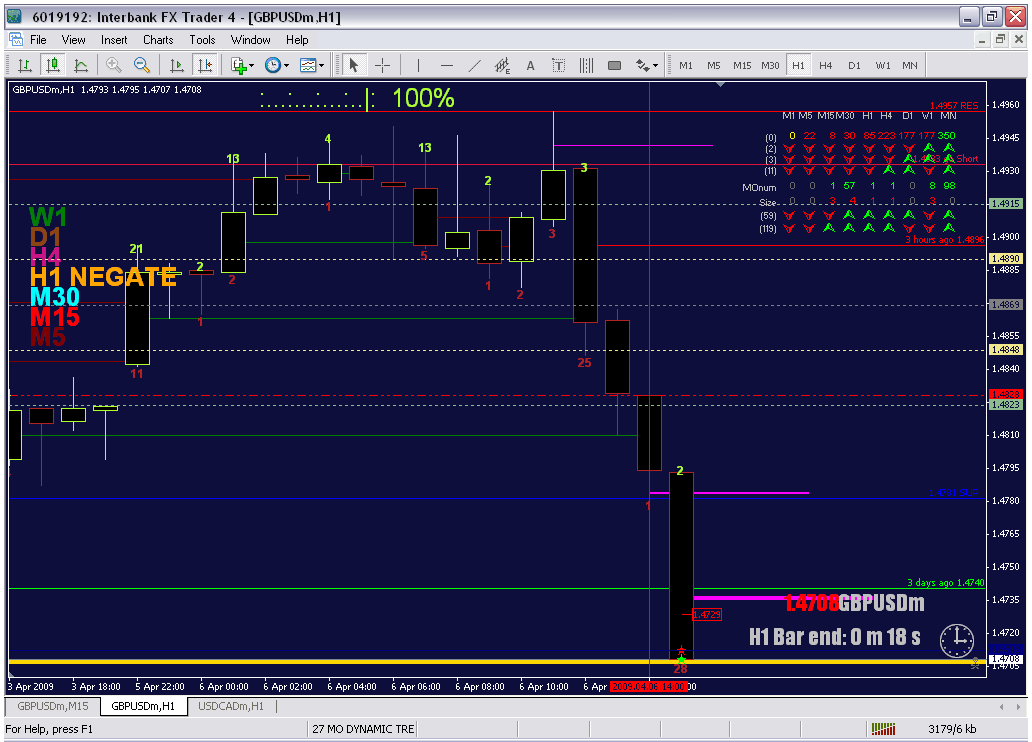Select the Arrows objects icon
This screenshot has height=742, width=1032.
coord(642,65)
